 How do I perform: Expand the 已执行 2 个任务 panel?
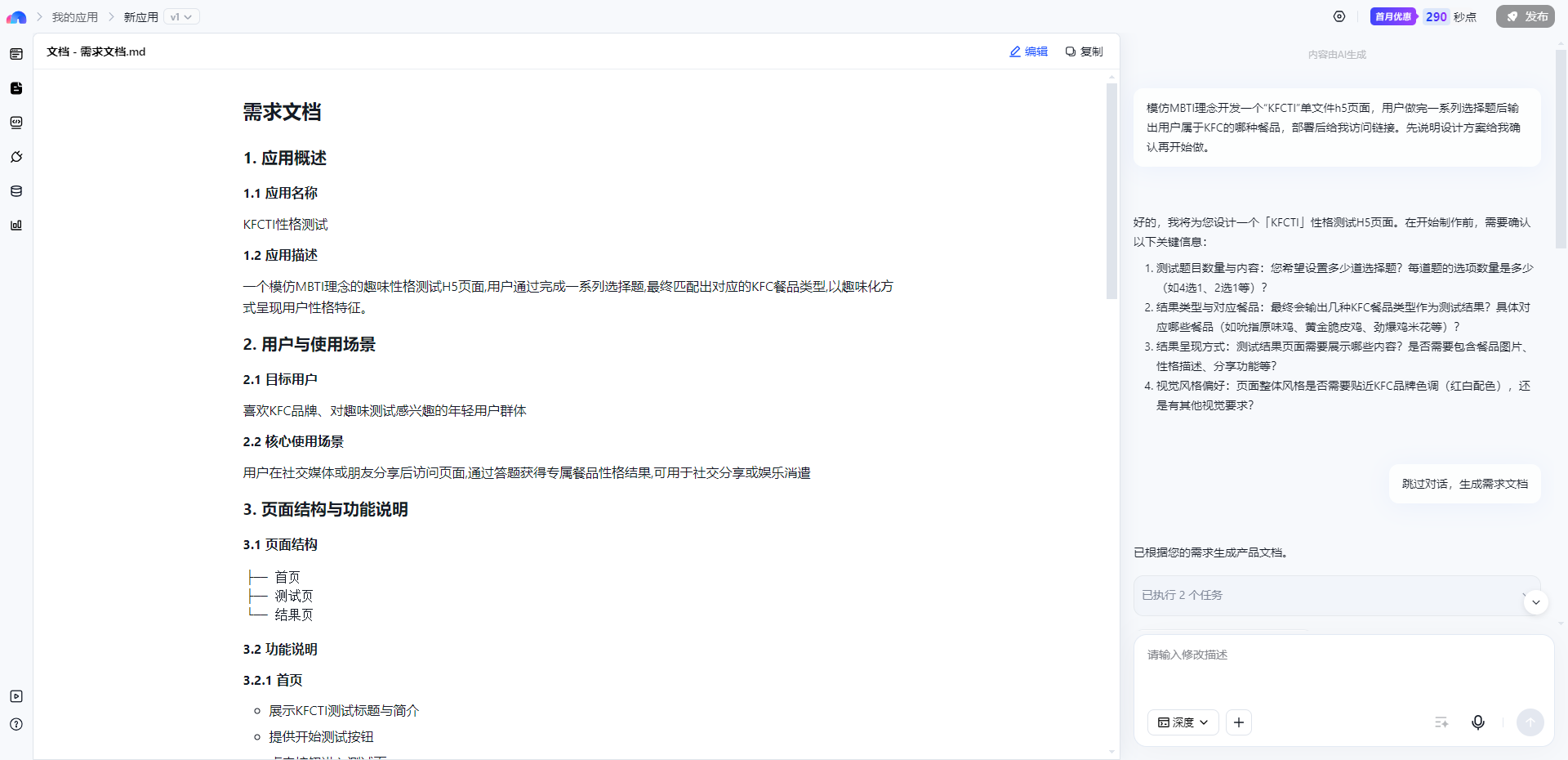[x=1337, y=596]
